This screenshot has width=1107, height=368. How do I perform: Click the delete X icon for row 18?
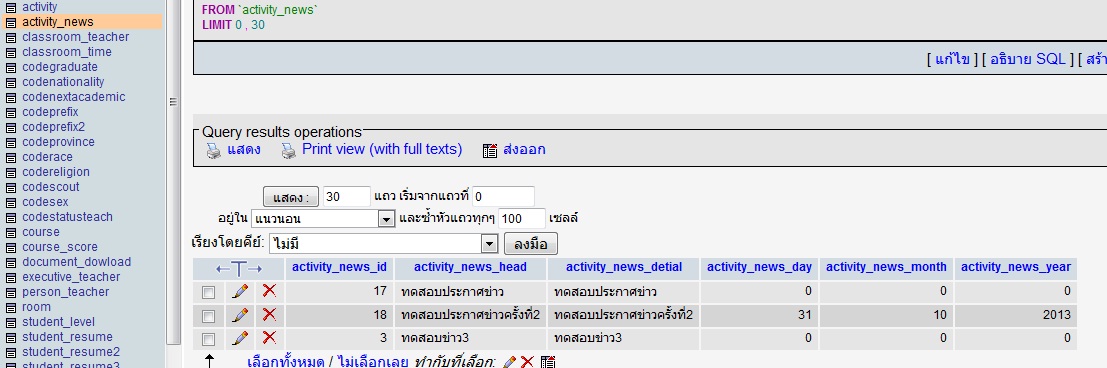click(x=269, y=314)
